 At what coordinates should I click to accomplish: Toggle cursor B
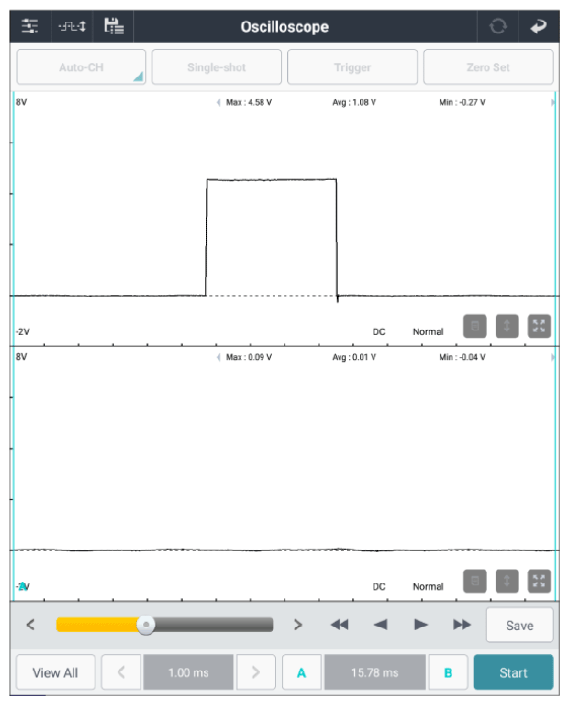point(448,672)
